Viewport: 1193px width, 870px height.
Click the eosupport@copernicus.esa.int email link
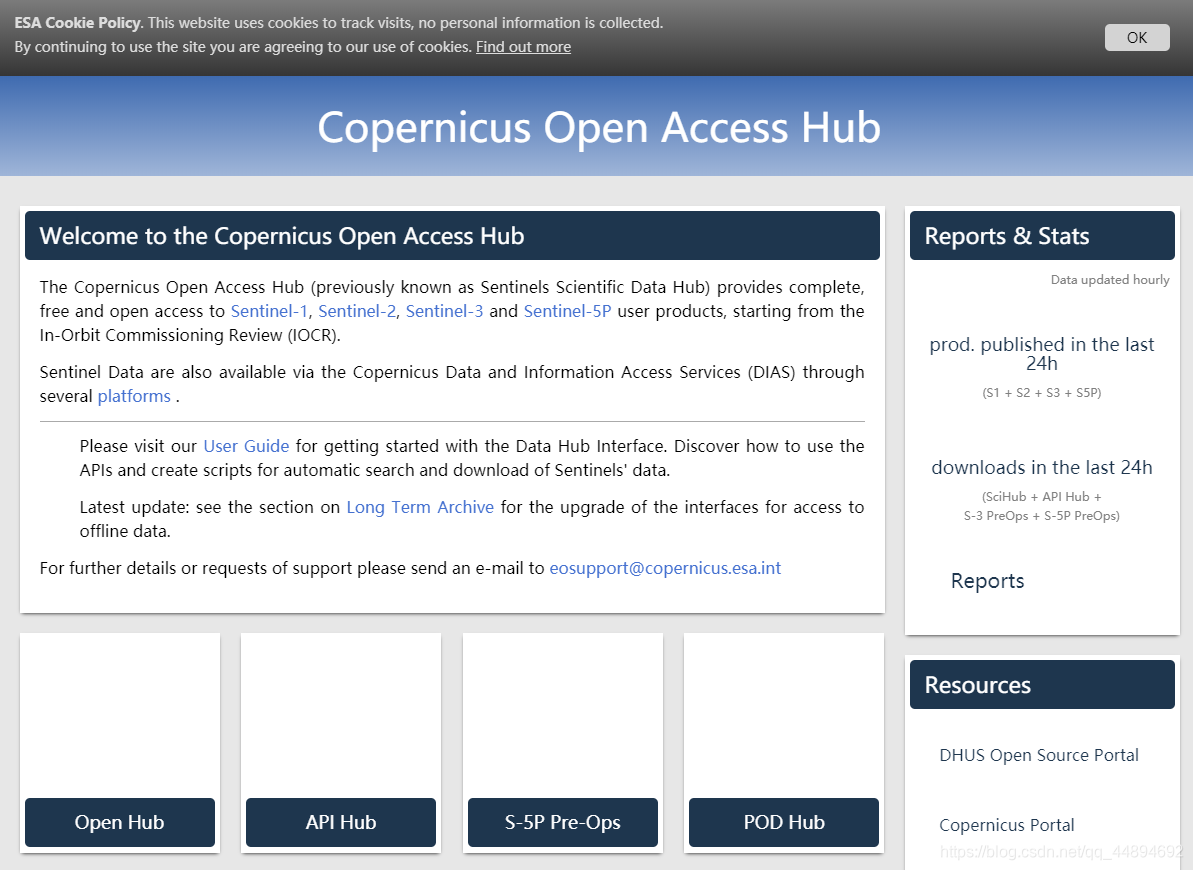pos(665,569)
